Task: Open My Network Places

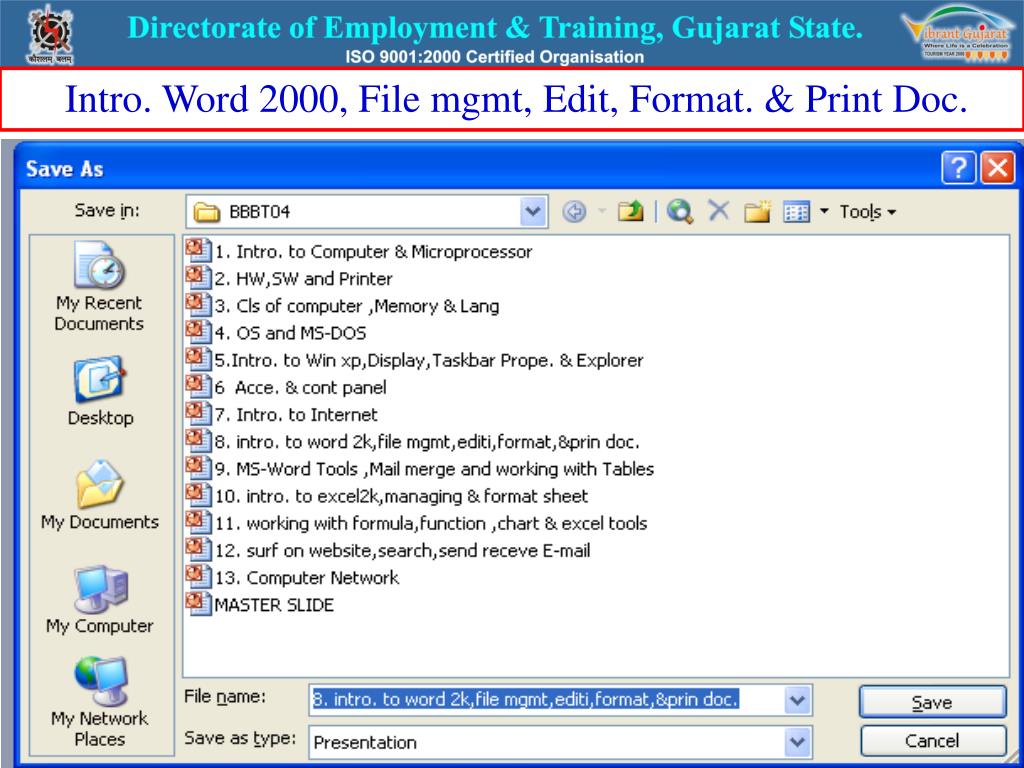Action: [100, 702]
